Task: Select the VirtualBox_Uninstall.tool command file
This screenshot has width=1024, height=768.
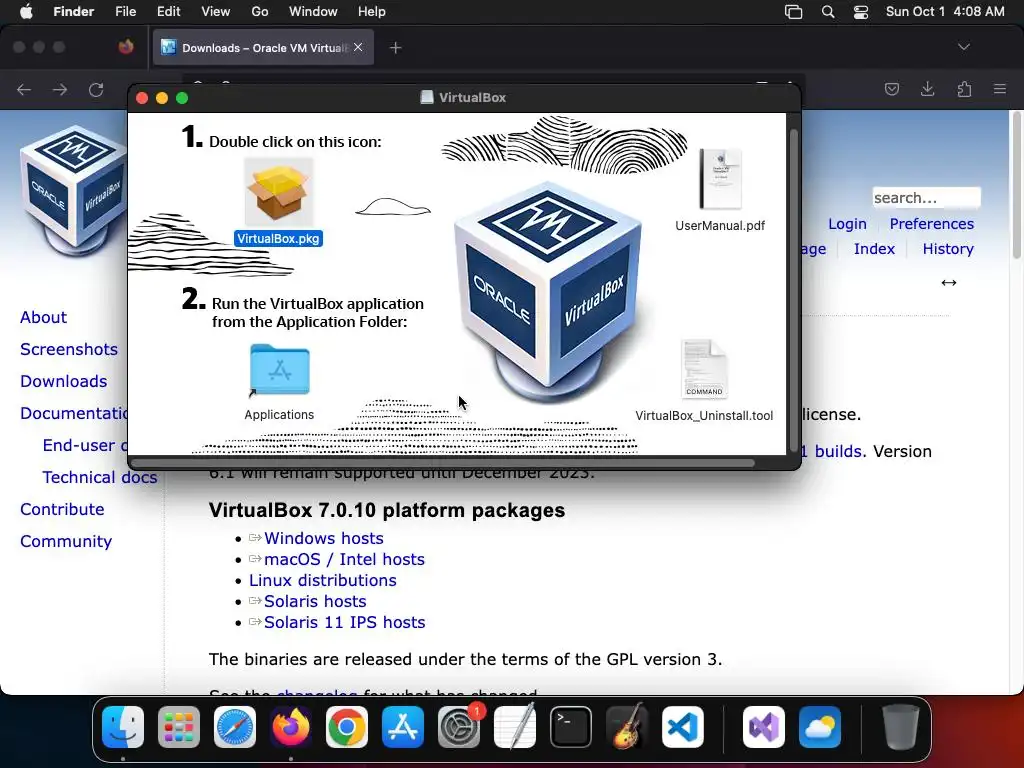Action: [704, 369]
